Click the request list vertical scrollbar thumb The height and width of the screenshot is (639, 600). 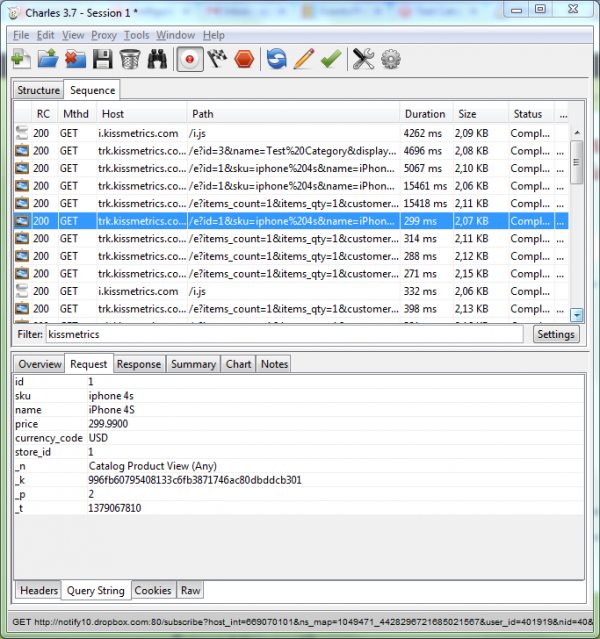pos(576,162)
